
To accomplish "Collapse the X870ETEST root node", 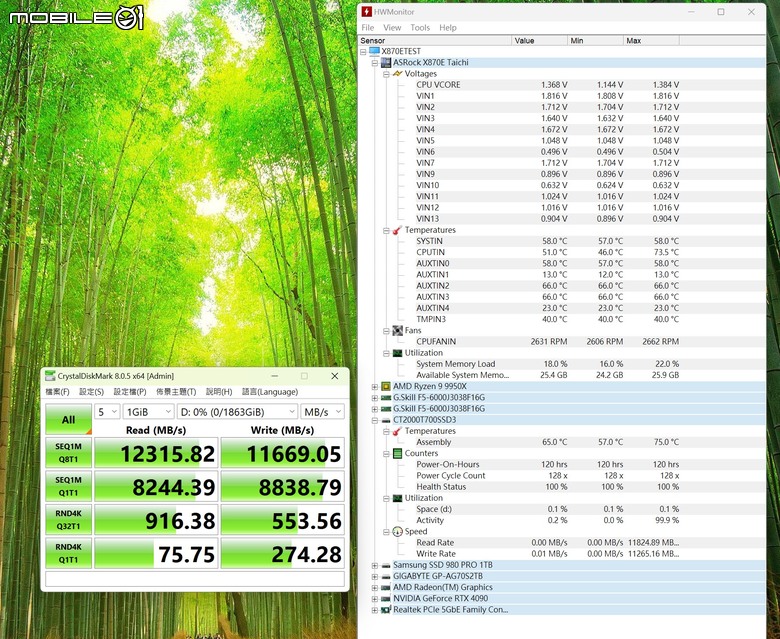I will point(363,51).
